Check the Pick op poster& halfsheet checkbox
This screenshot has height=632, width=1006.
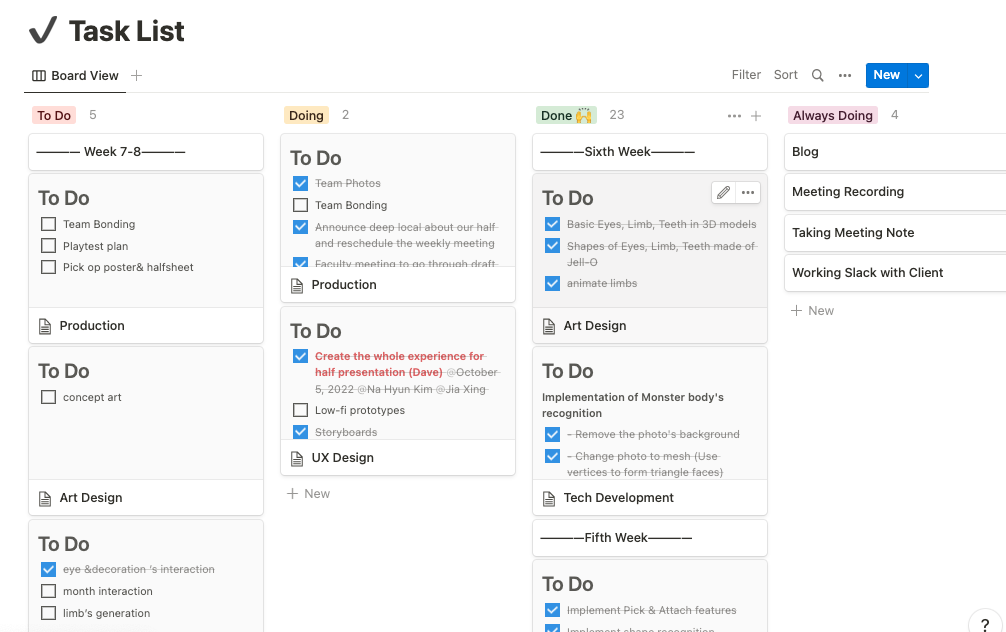tap(48, 267)
